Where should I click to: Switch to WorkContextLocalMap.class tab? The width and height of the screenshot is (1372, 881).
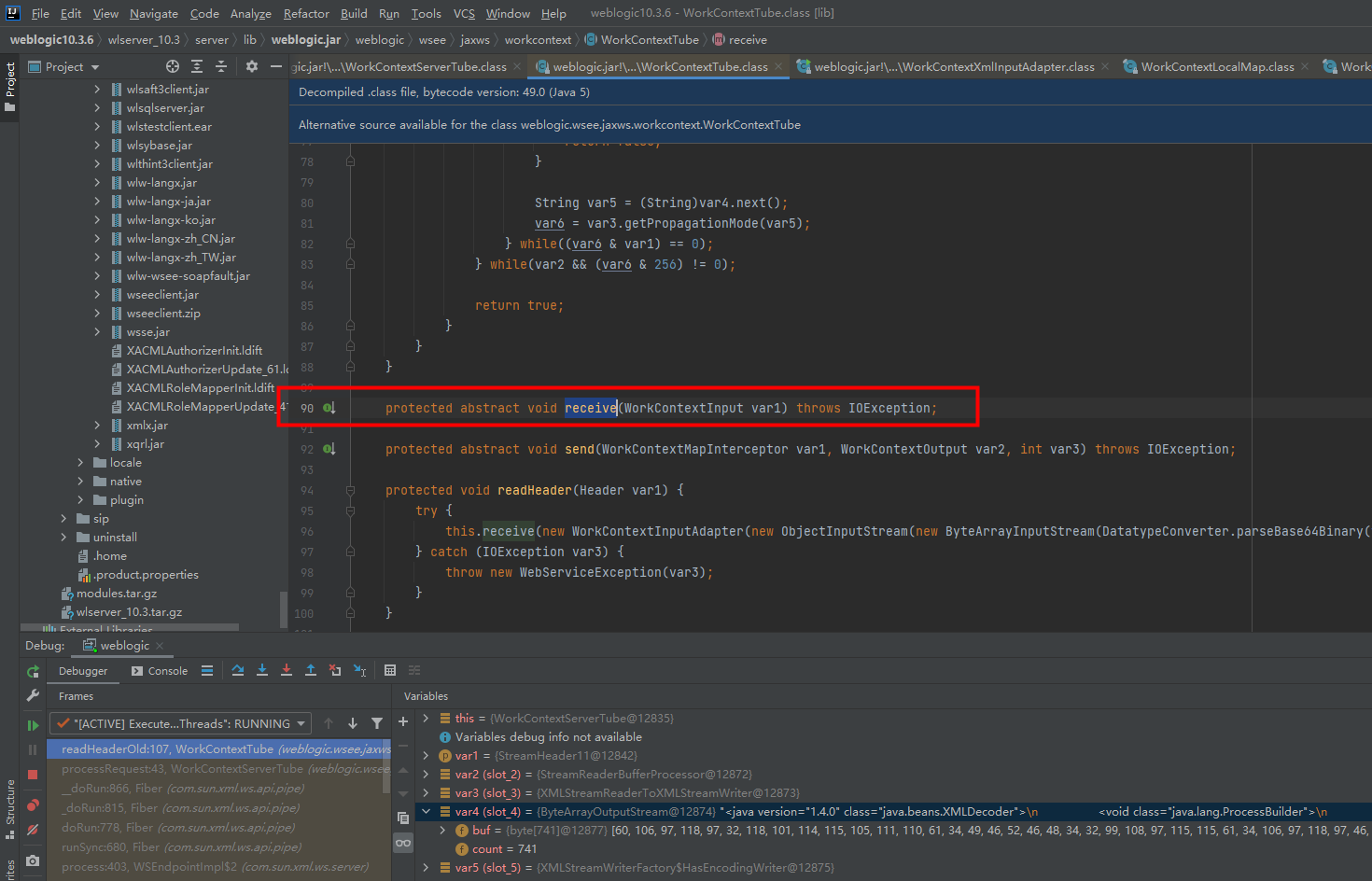click(x=1217, y=66)
